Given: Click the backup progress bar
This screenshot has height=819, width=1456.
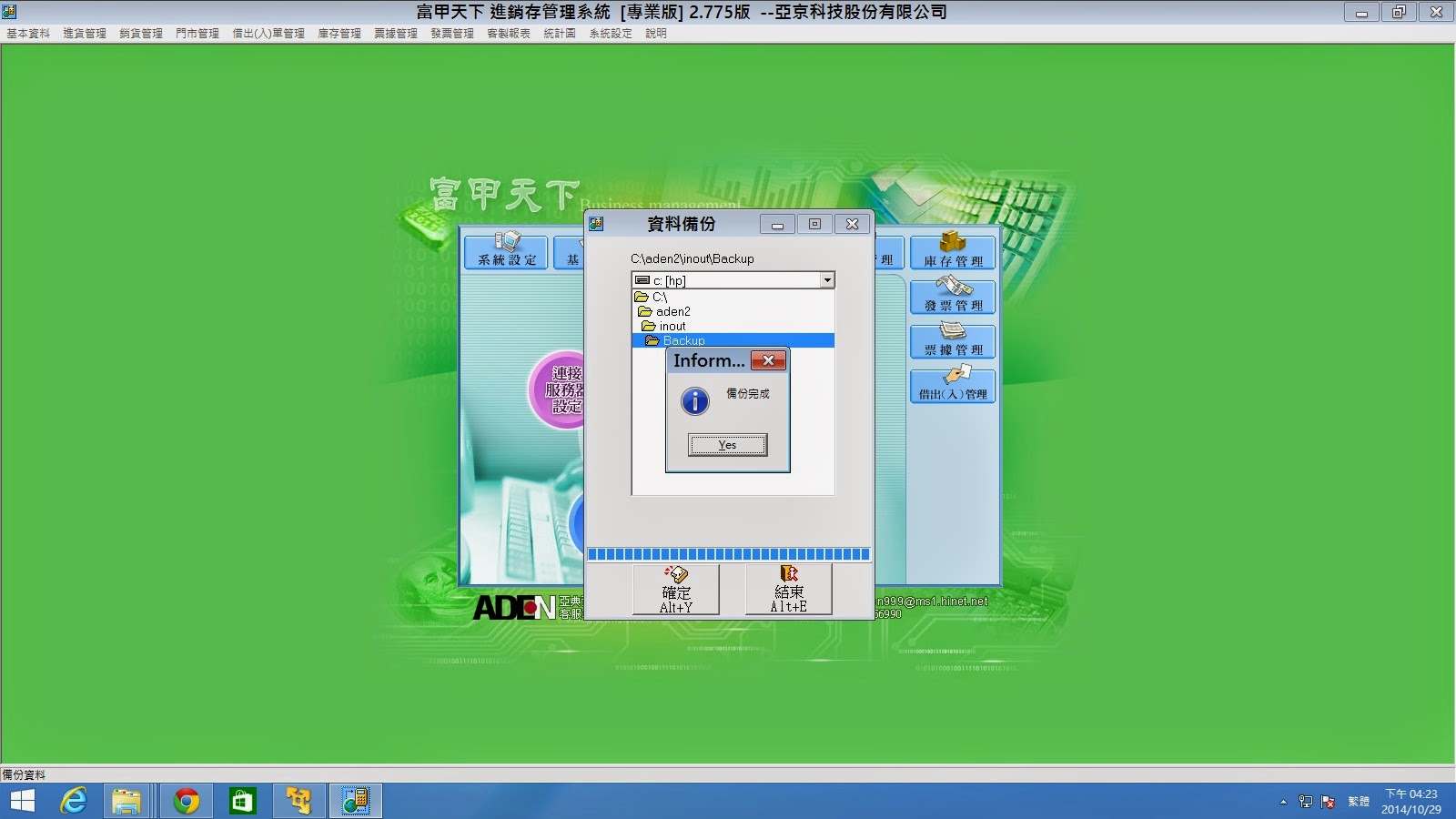Looking at the screenshot, I should coord(728,554).
